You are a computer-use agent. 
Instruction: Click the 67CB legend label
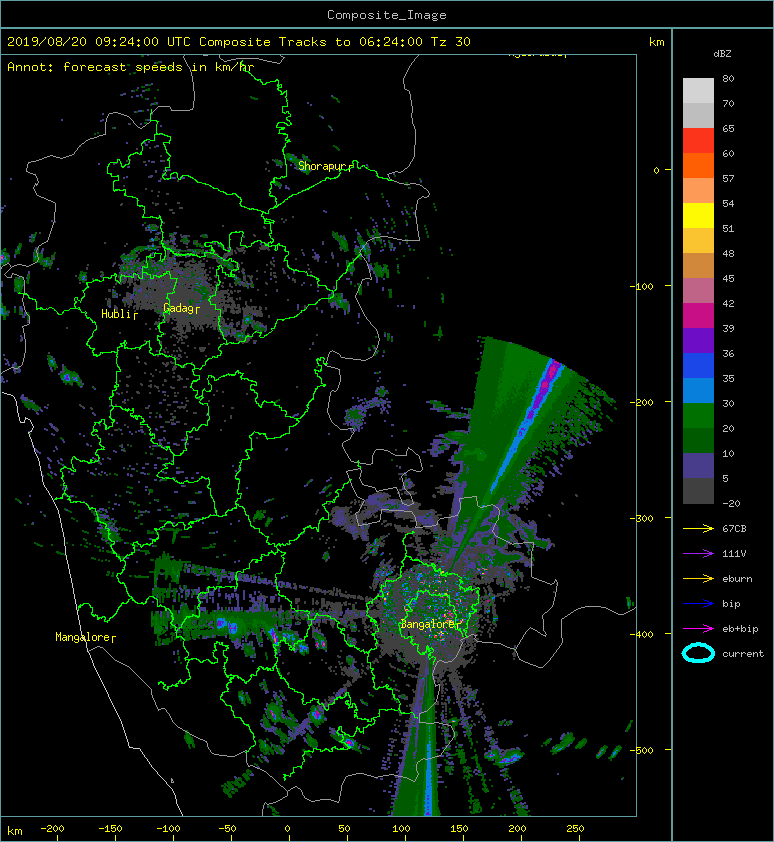click(x=734, y=528)
